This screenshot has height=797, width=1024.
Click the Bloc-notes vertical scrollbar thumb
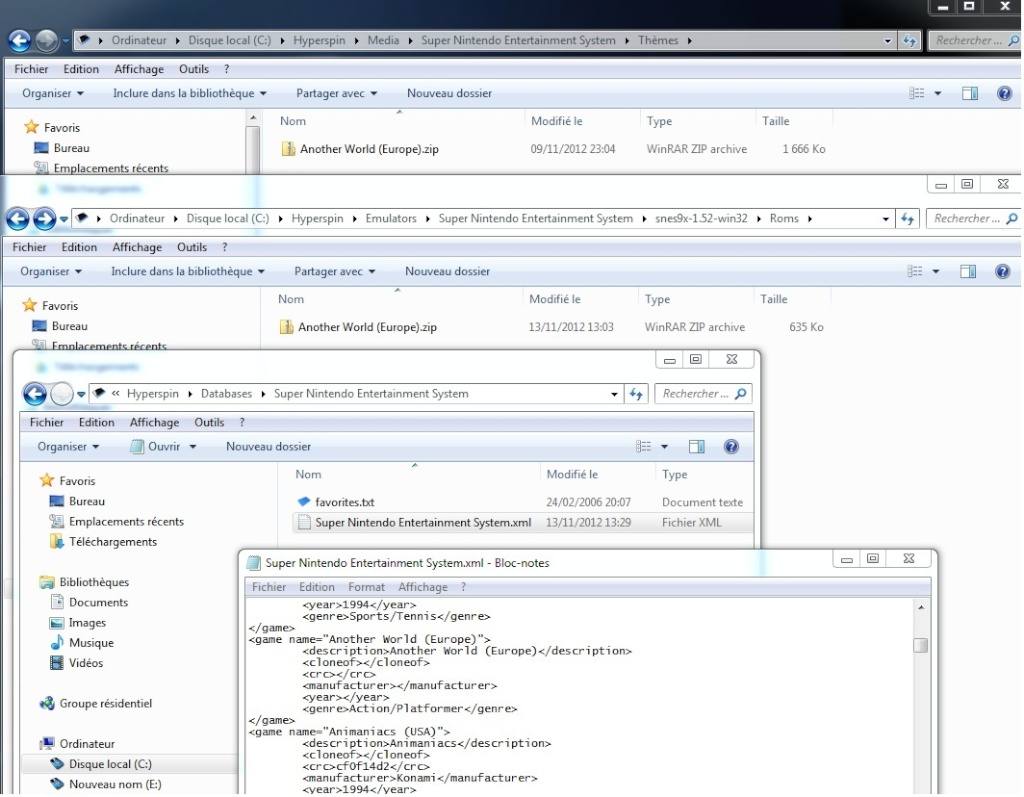click(x=921, y=645)
